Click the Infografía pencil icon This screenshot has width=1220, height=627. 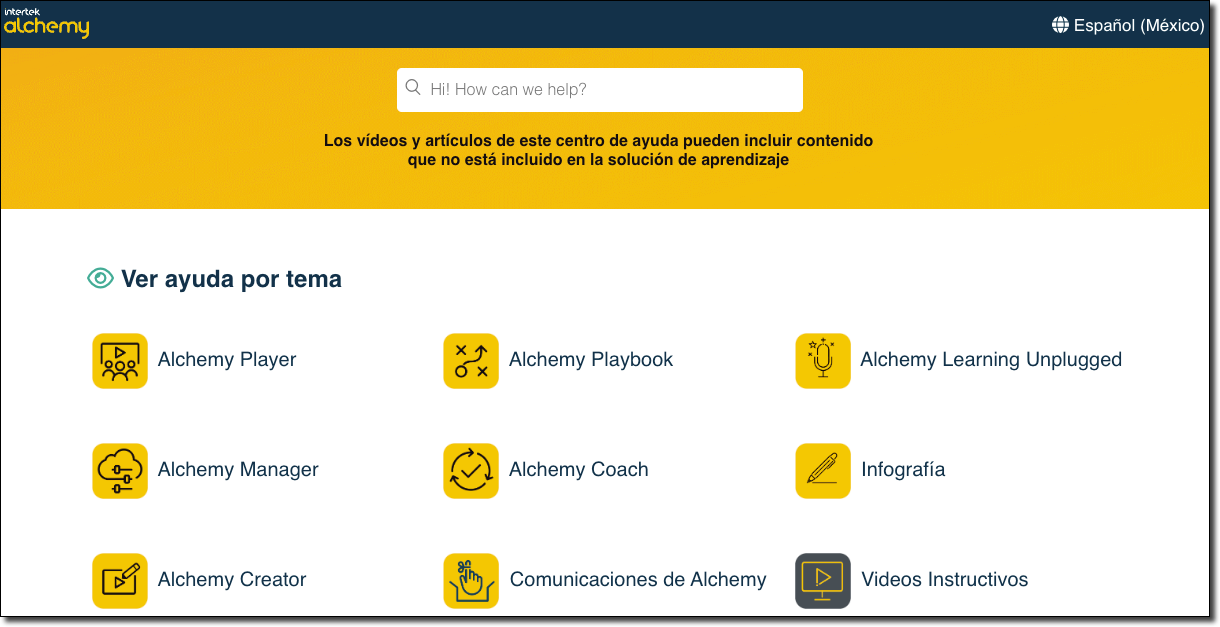pos(823,470)
